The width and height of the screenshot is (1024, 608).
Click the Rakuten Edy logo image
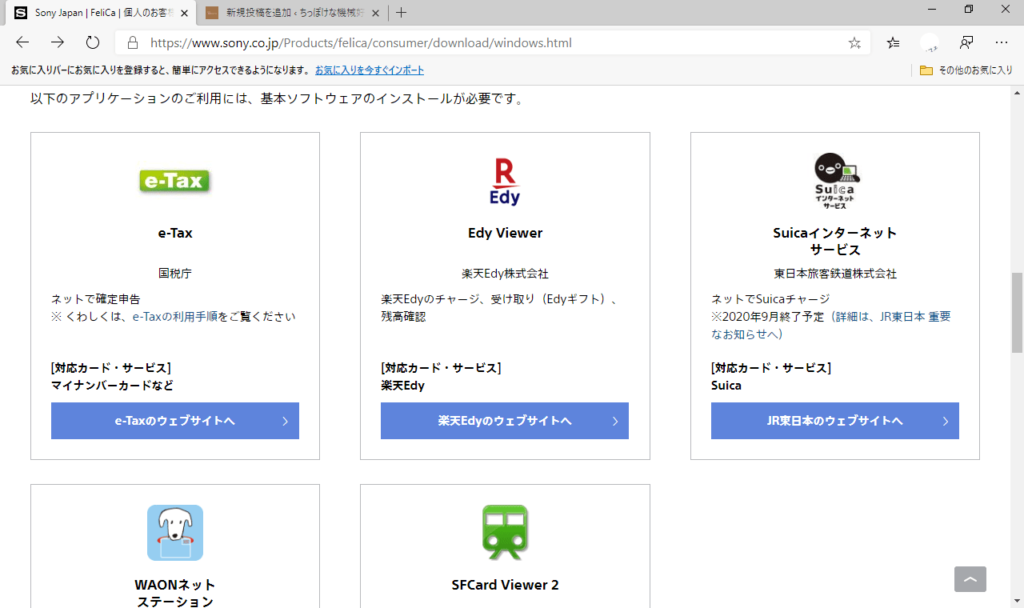(x=505, y=182)
